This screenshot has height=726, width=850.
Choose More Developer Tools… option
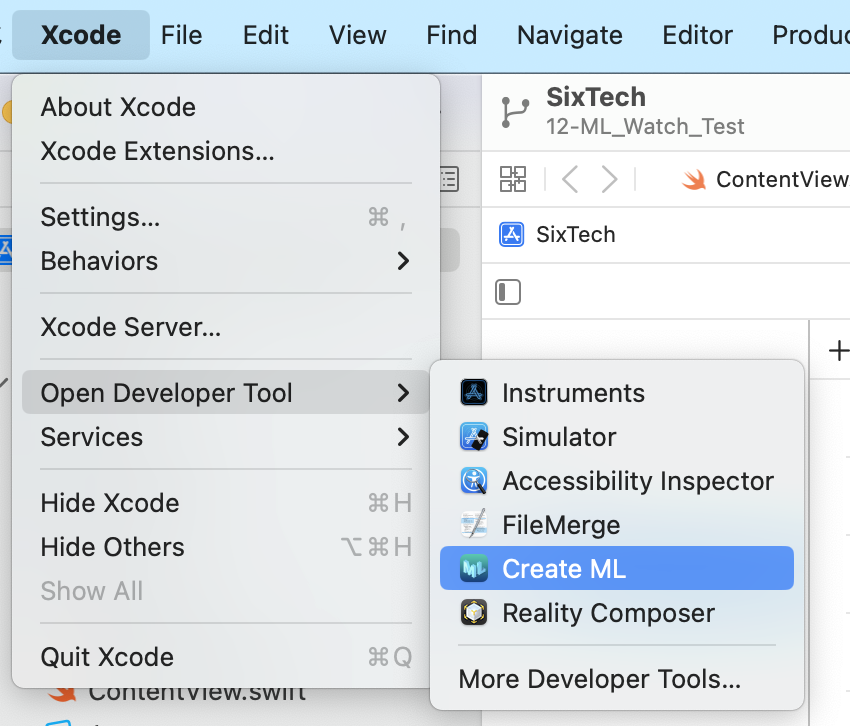point(599,680)
